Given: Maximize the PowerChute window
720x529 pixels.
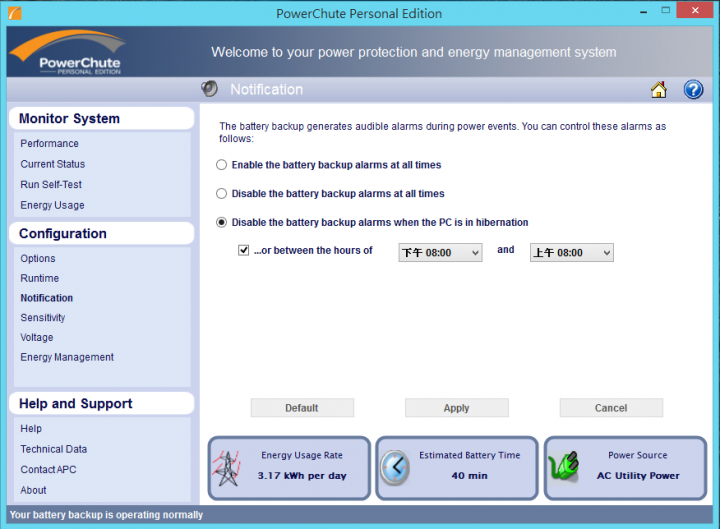Looking at the screenshot, I should pos(665,10).
